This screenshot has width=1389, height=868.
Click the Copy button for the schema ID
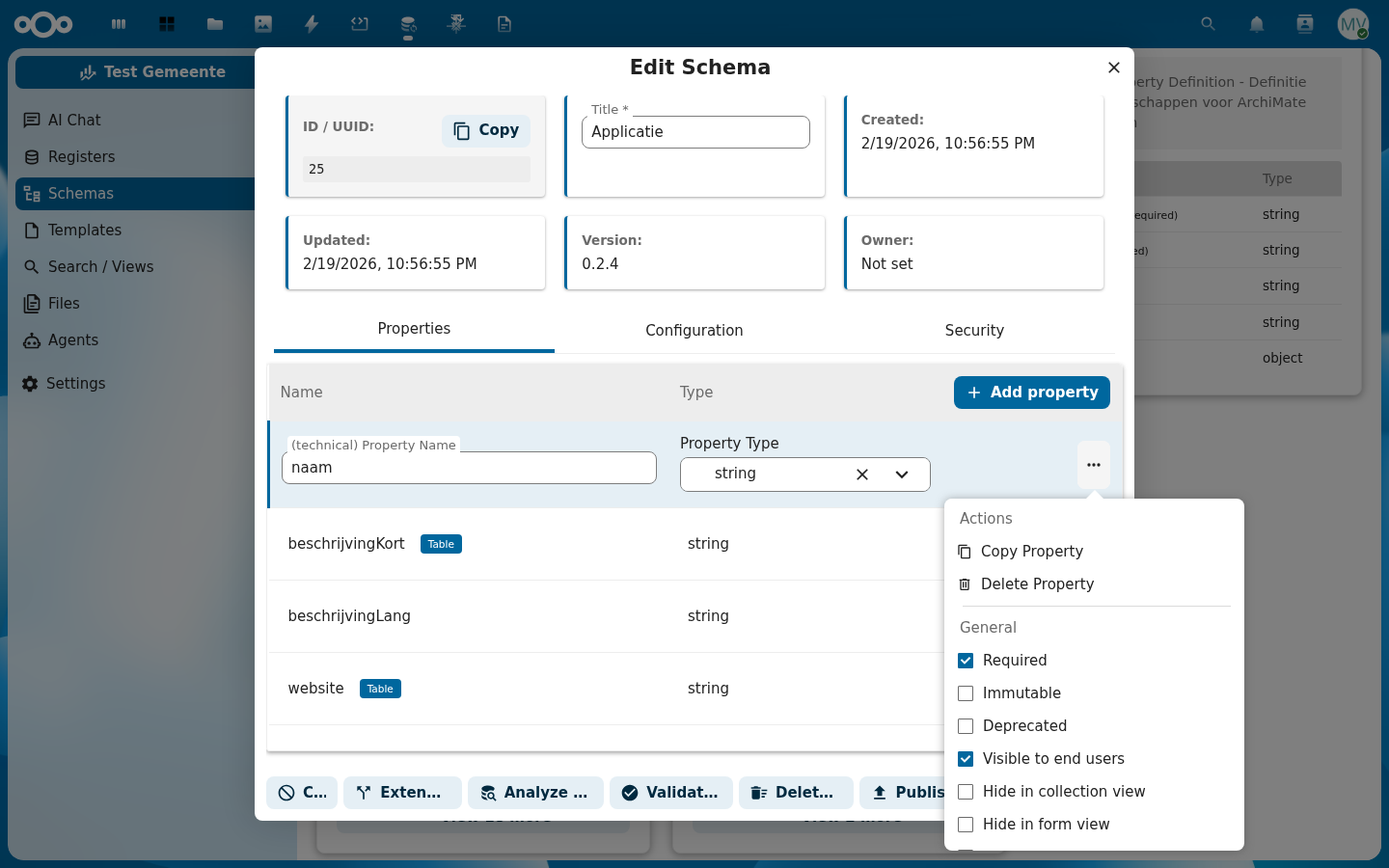(485, 130)
